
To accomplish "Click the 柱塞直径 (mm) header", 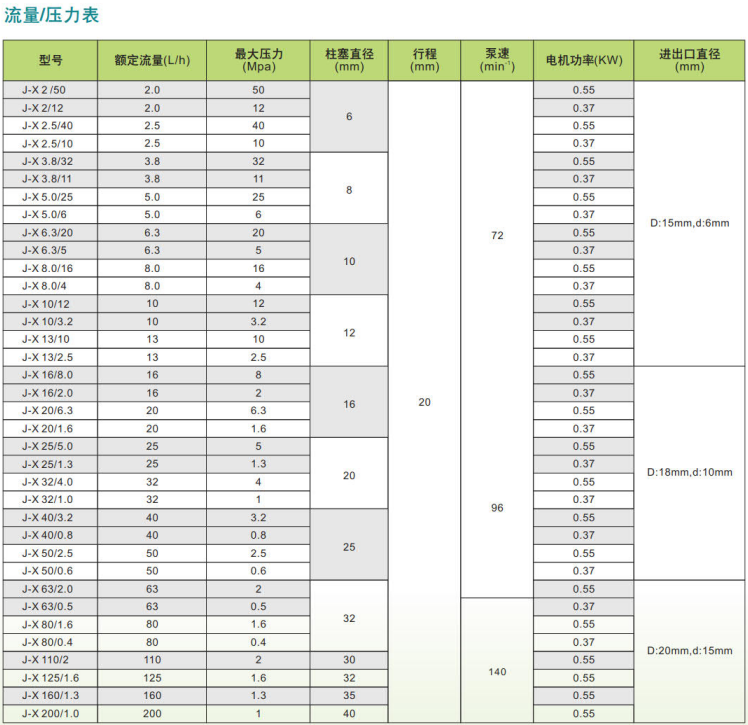I will 349,60.
